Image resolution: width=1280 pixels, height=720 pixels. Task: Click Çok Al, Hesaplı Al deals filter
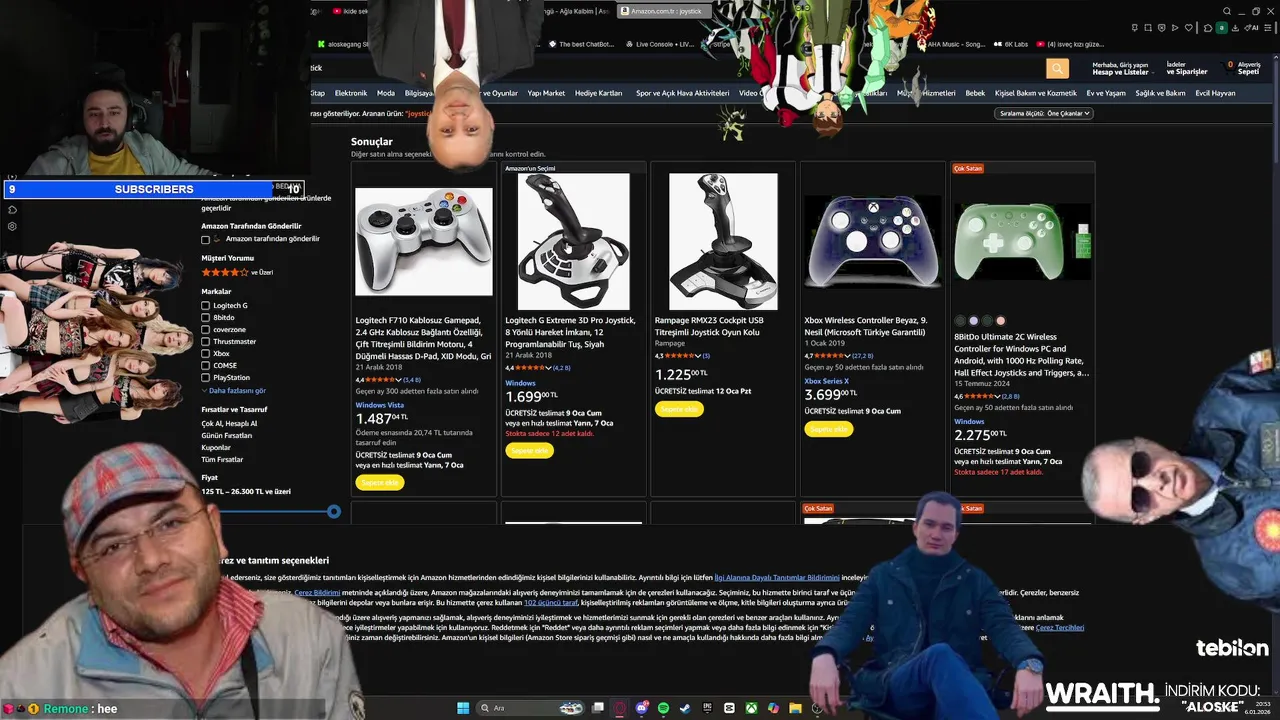click(229, 423)
